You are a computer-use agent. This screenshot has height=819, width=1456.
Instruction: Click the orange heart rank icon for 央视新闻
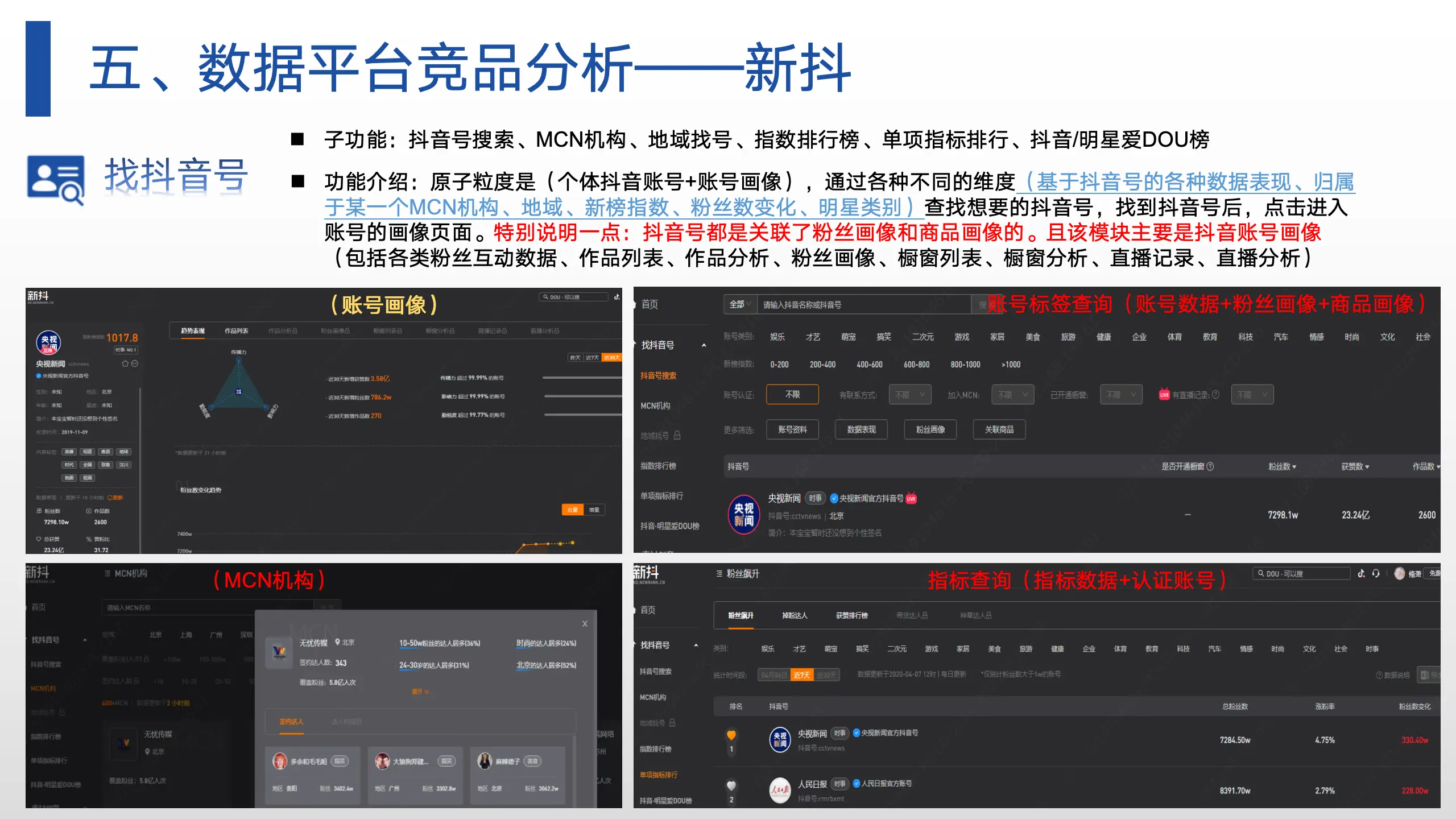pos(731,735)
